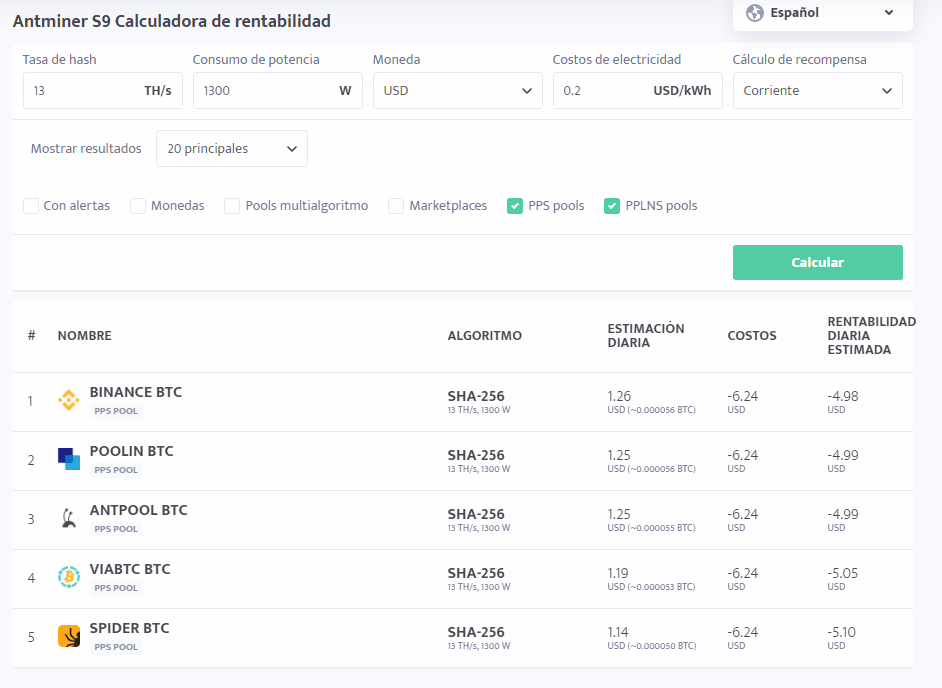Click the COSTOS column header
942x688 pixels.
(752, 335)
